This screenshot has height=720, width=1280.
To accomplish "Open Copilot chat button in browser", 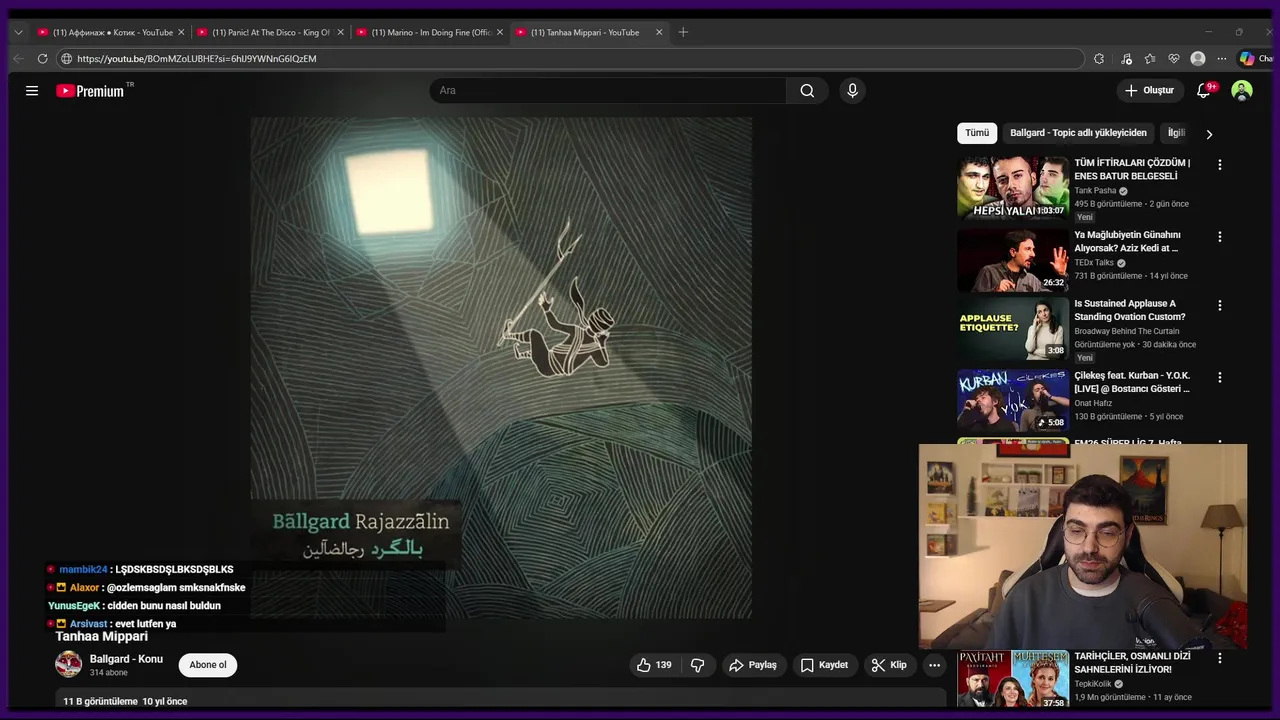I will (1255, 59).
